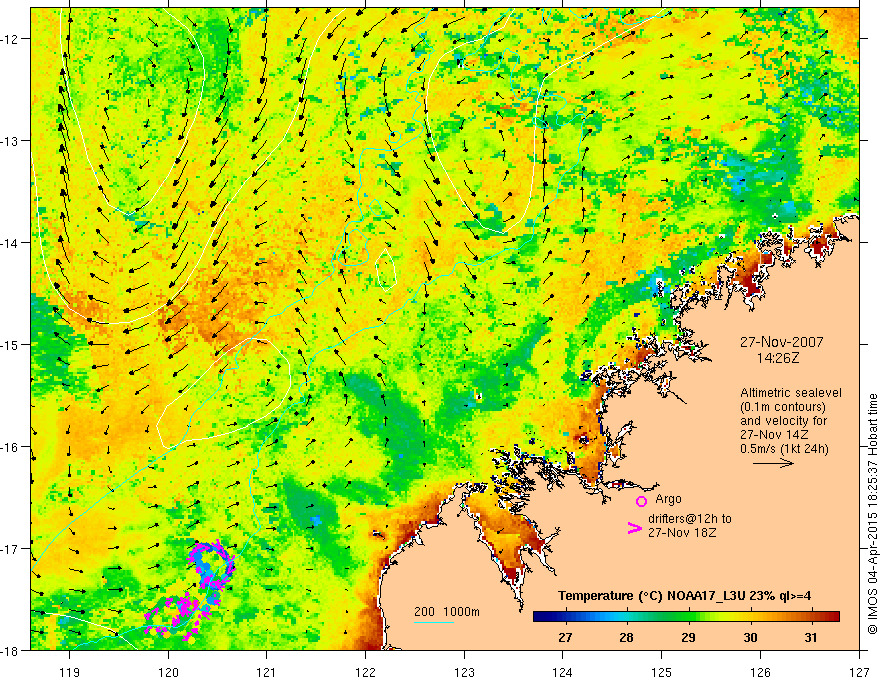The image size is (880, 680).
Task: Click the latitude axis label -17
Action: tap(11, 548)
